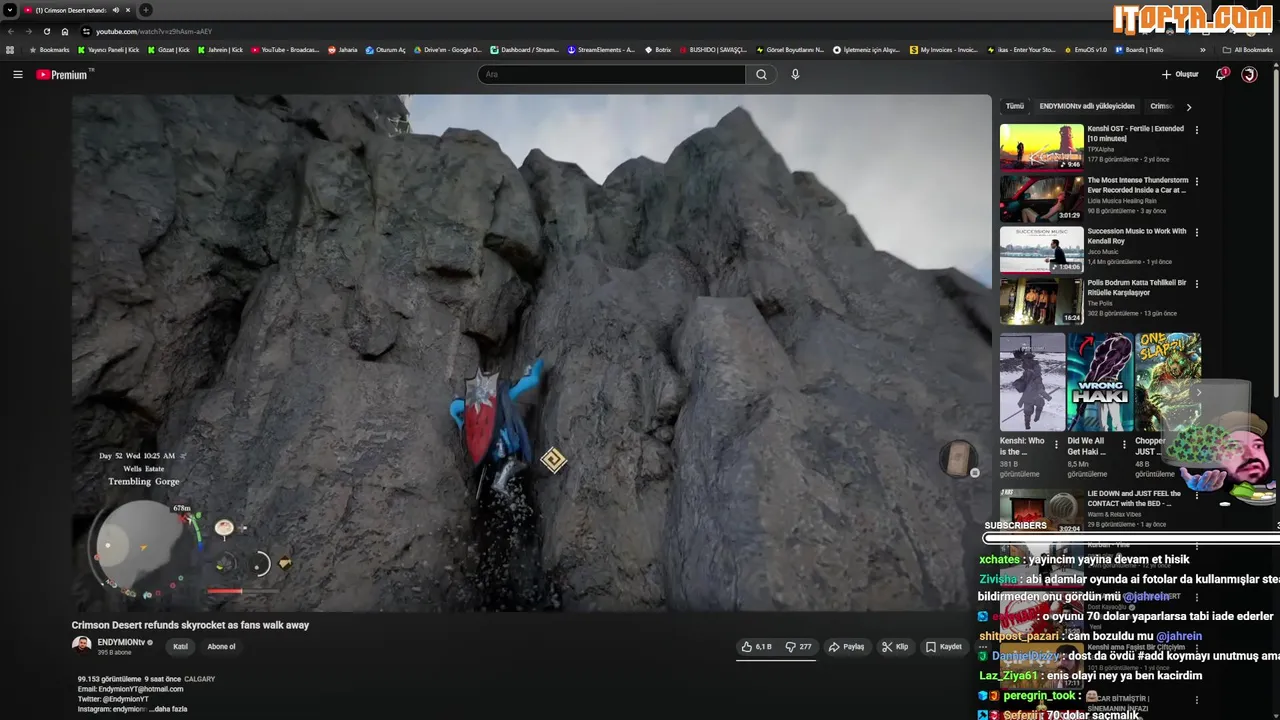Open the account avatar menu

point(1249,75)
